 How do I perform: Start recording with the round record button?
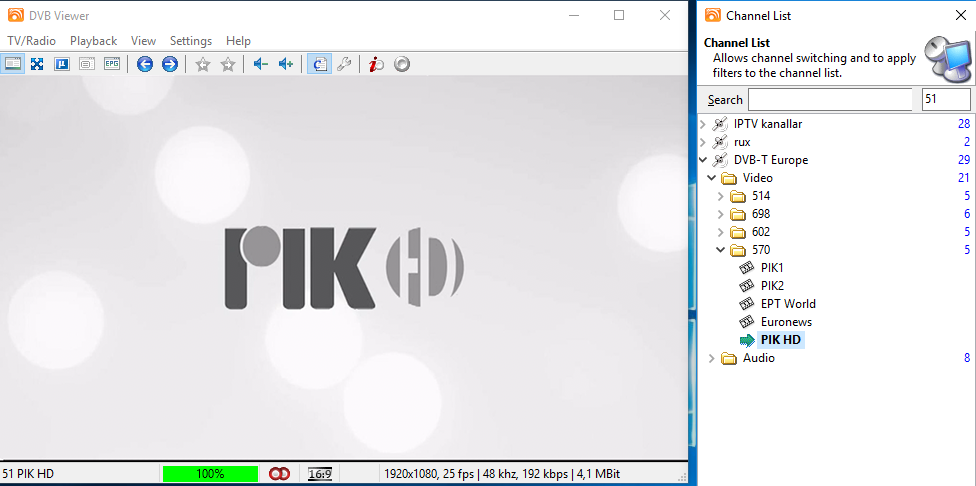[x=402, y=63]
